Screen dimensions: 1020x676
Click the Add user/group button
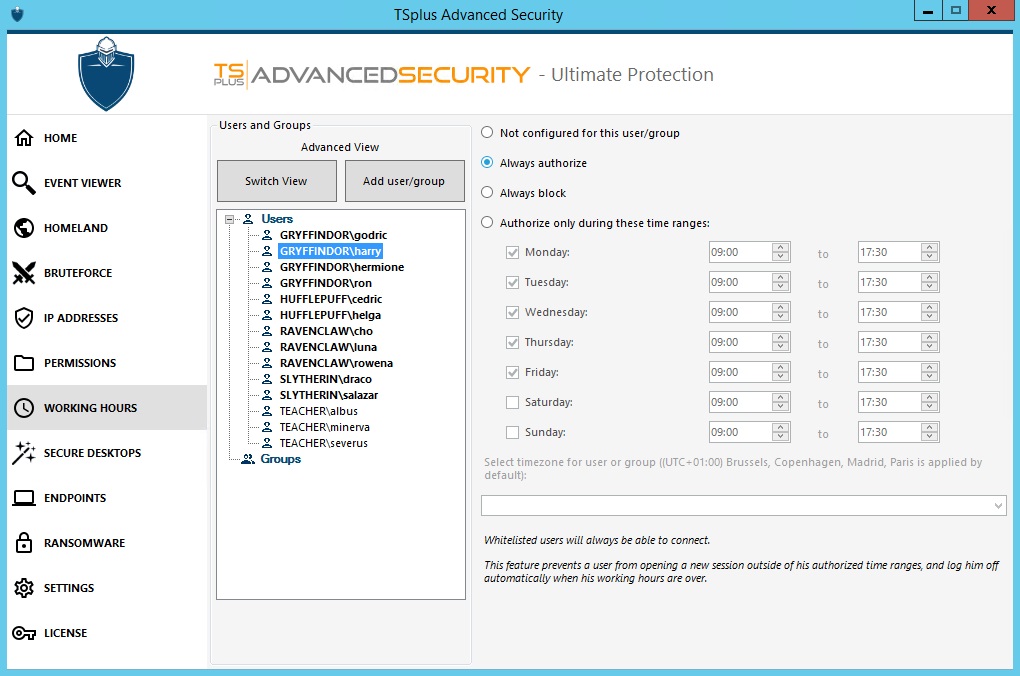pos(404,181)
